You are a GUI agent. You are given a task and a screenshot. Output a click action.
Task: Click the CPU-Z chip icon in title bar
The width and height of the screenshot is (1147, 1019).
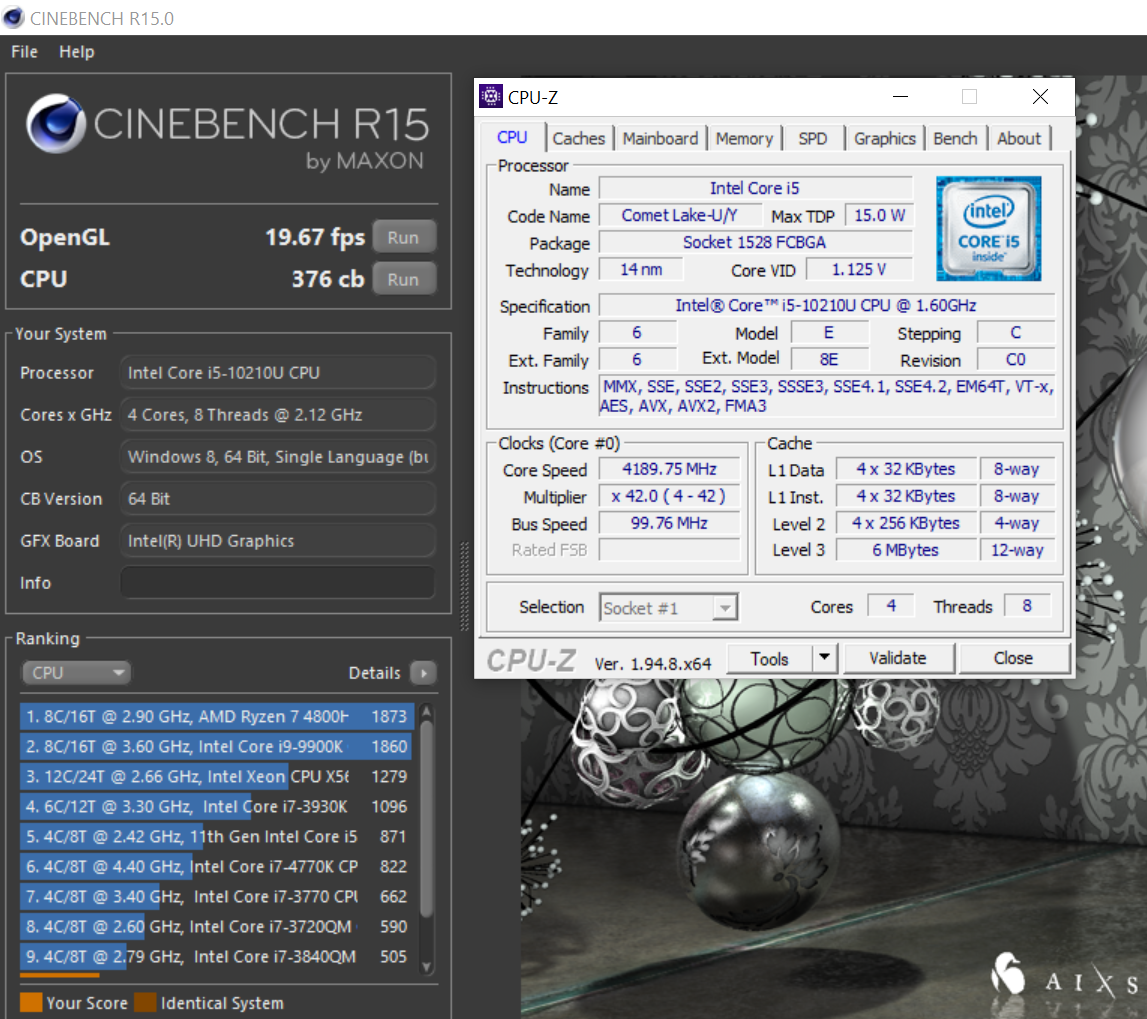point(491,97)
